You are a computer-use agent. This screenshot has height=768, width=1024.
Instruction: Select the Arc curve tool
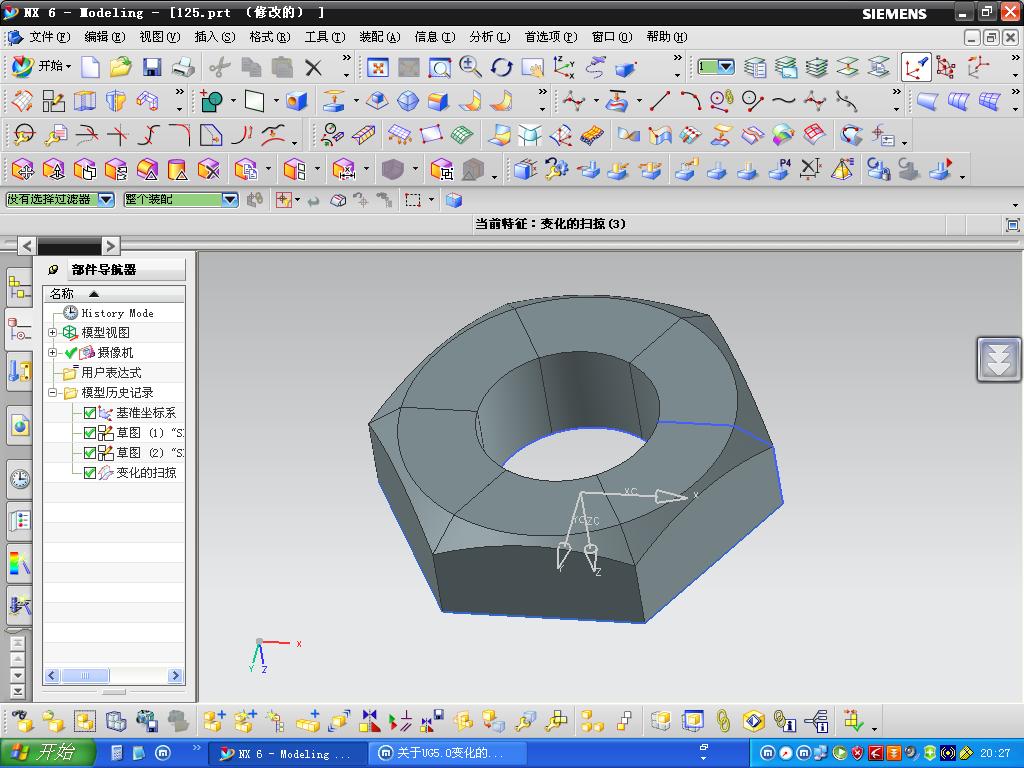[x=690, y=101]
